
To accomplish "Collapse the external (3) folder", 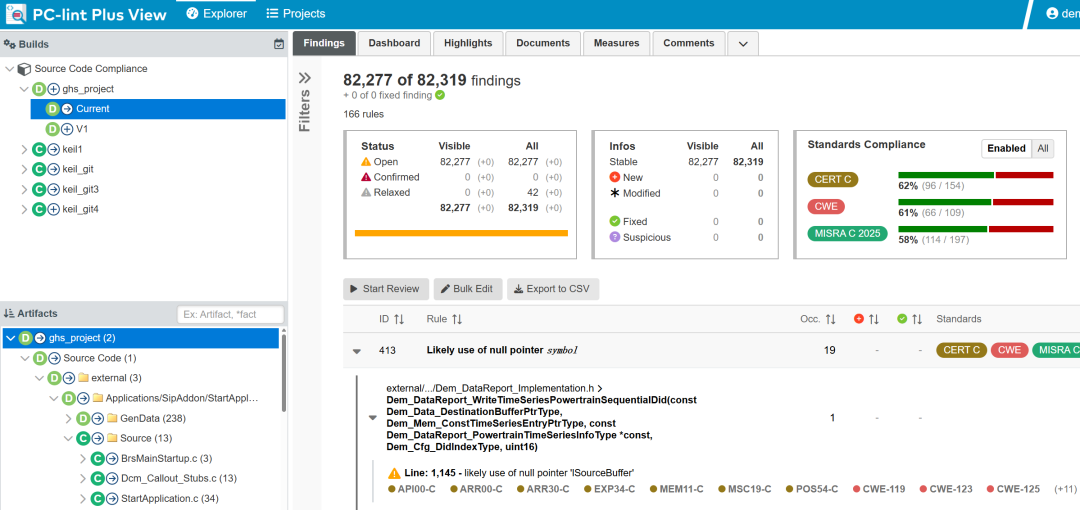I will (39, 378).
